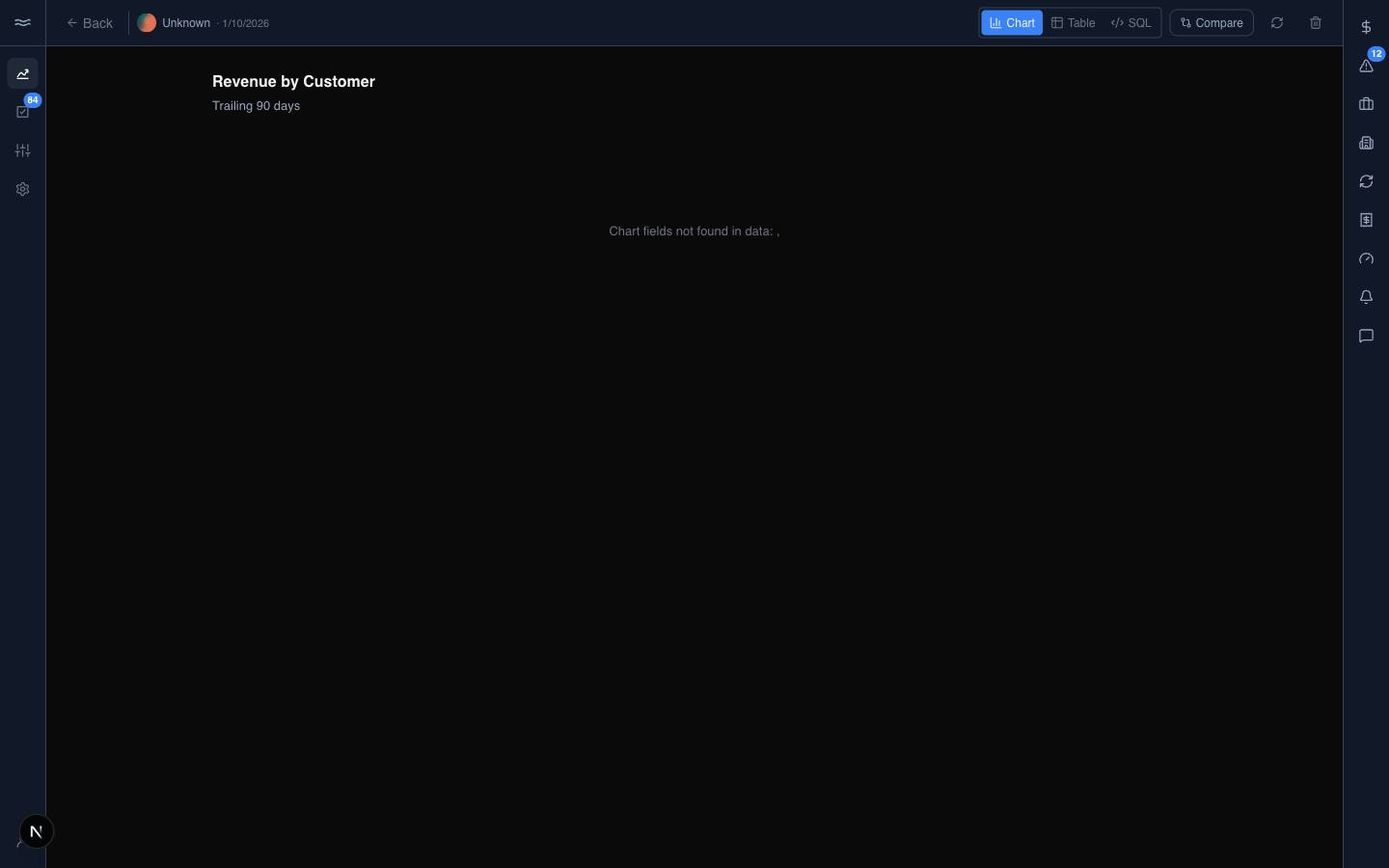
Task: Open the analytics line chart sidebar icon
Action: pos(22,73)
